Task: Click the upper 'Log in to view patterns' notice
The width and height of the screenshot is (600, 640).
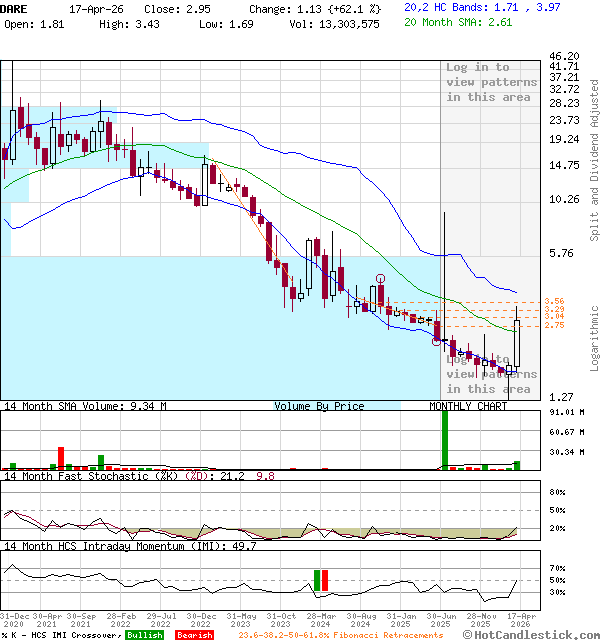Action: pos(491,82)
